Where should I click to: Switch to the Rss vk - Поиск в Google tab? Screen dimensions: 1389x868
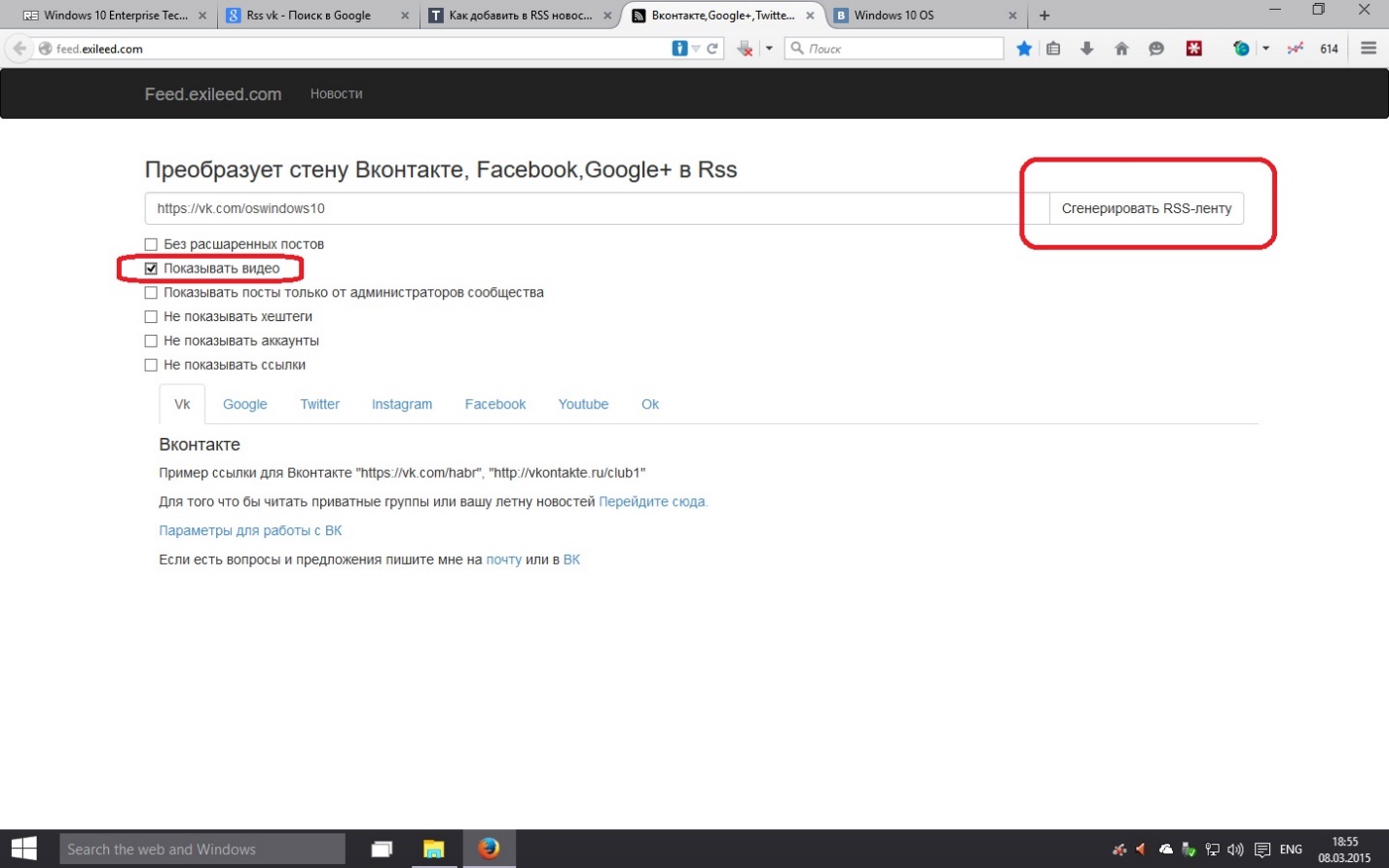point(316,16)
